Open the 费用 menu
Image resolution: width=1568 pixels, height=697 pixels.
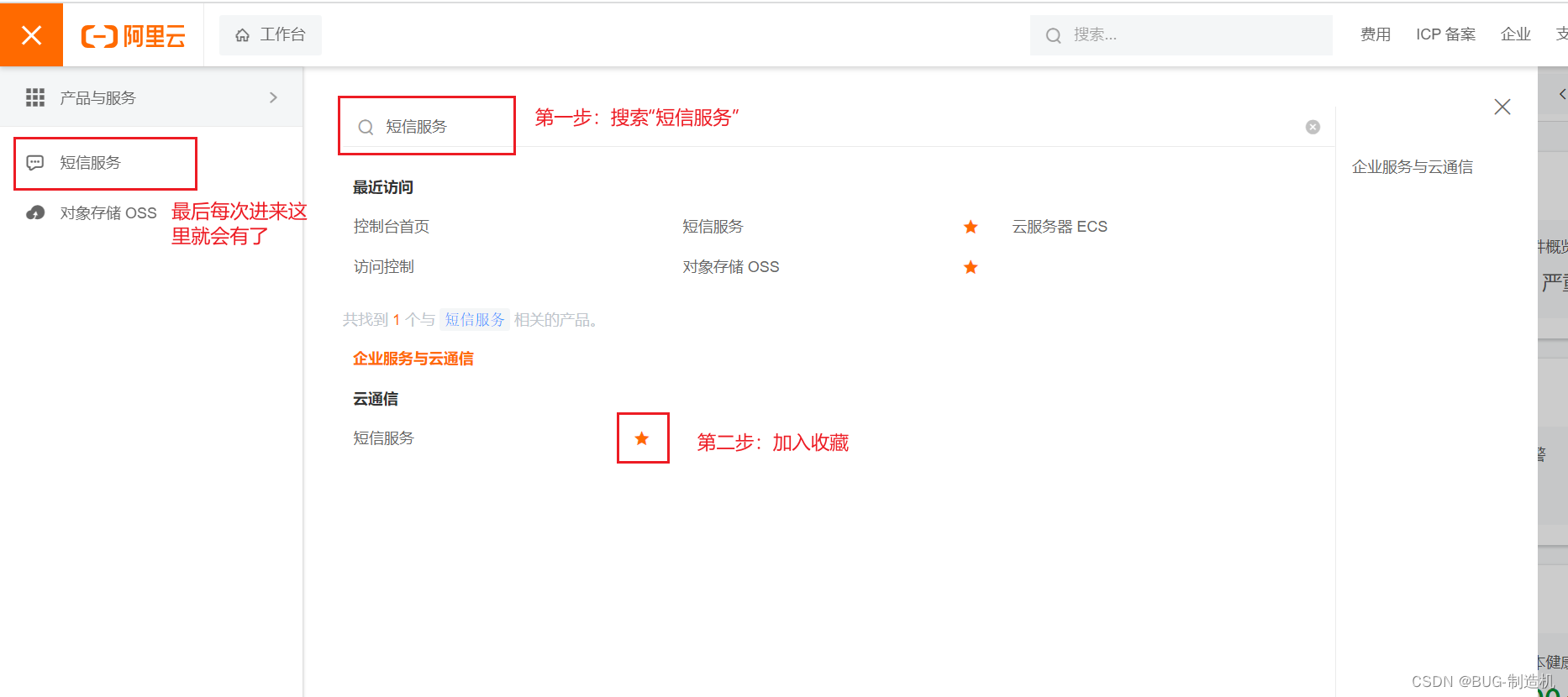coord(1376,34)
